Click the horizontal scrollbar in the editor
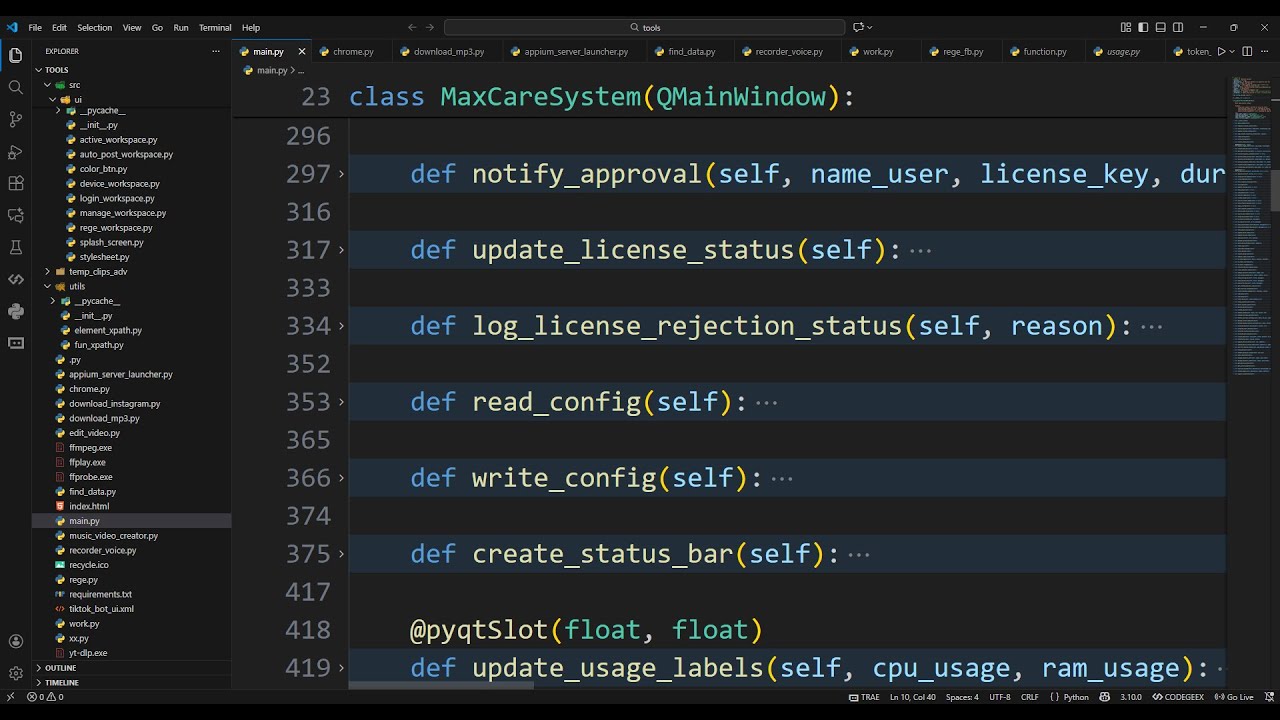This screenshot has height=720, width=1280. click(441, 685)
